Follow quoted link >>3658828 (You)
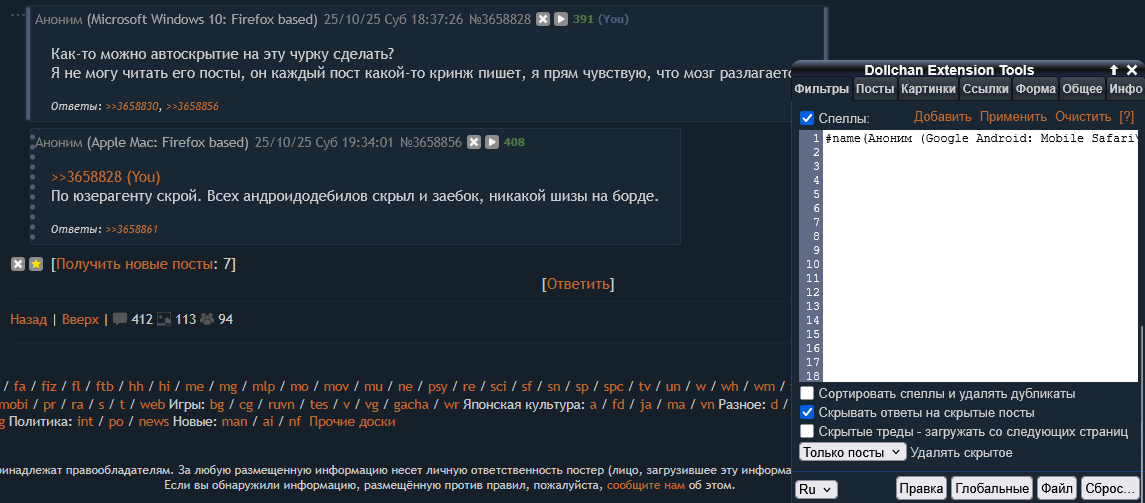1145x503 pixels. [105, 177]
